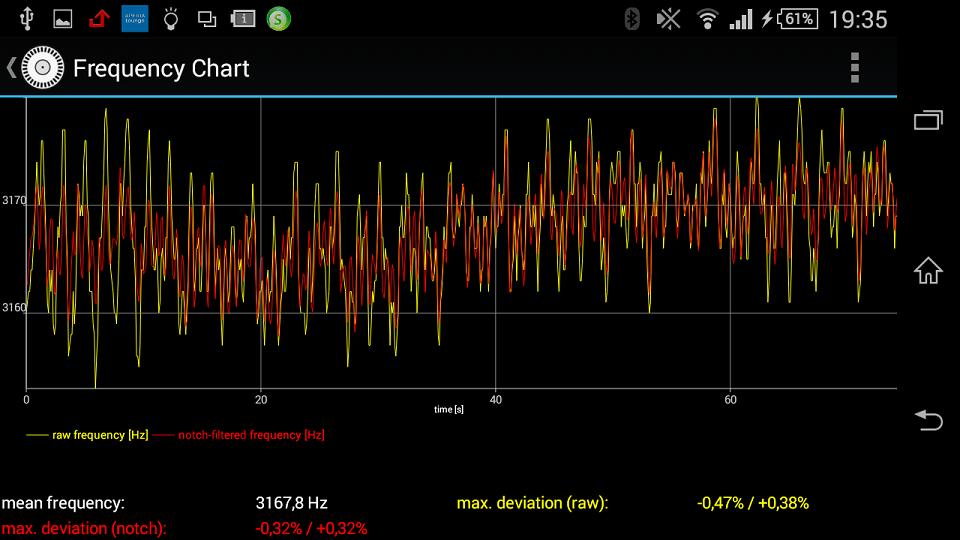Open the recent apps navigation button
Screen dimensions: 960x540
coord(928,120)
